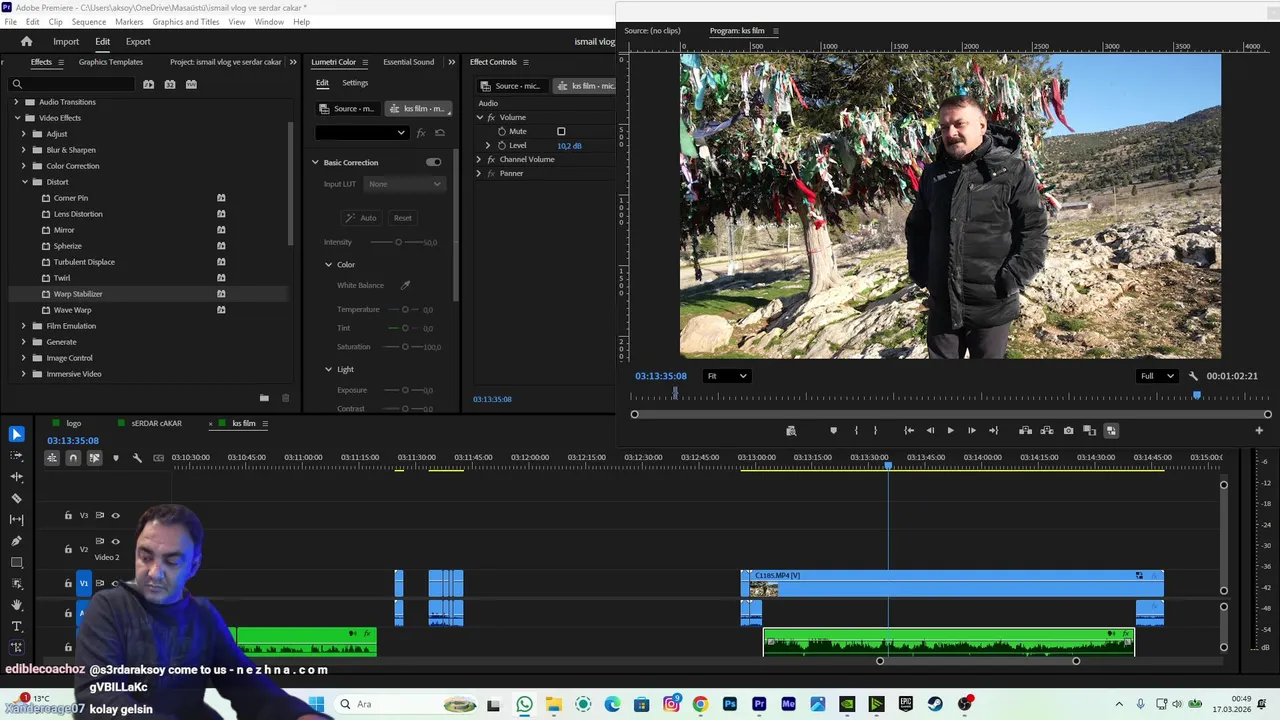This screenshot has width=1280, height=720.
Task: Expand the Audio Transitions folder
Action: click(x=16, y=102)
